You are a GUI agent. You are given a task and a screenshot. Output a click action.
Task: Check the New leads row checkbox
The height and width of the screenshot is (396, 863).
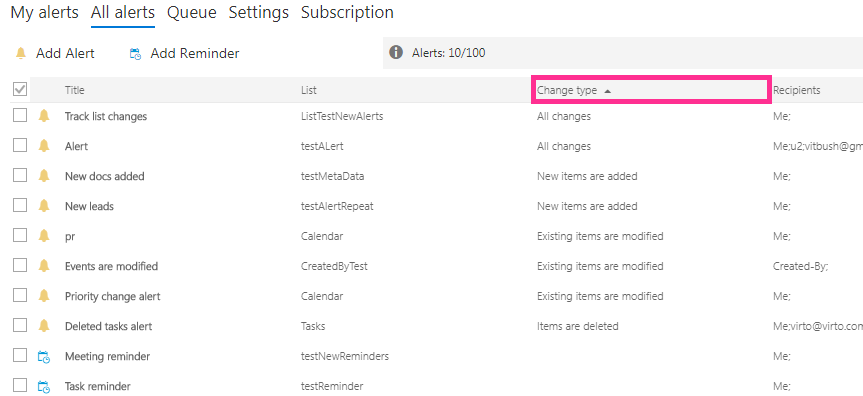(x=20, y=205)
